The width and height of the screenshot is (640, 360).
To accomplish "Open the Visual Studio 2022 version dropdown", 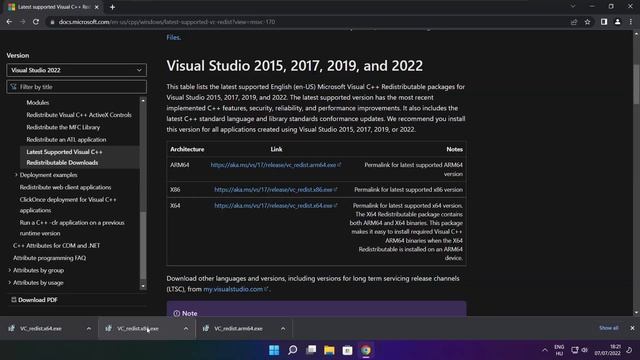I will pyautogui.click(x=76, y=70).
